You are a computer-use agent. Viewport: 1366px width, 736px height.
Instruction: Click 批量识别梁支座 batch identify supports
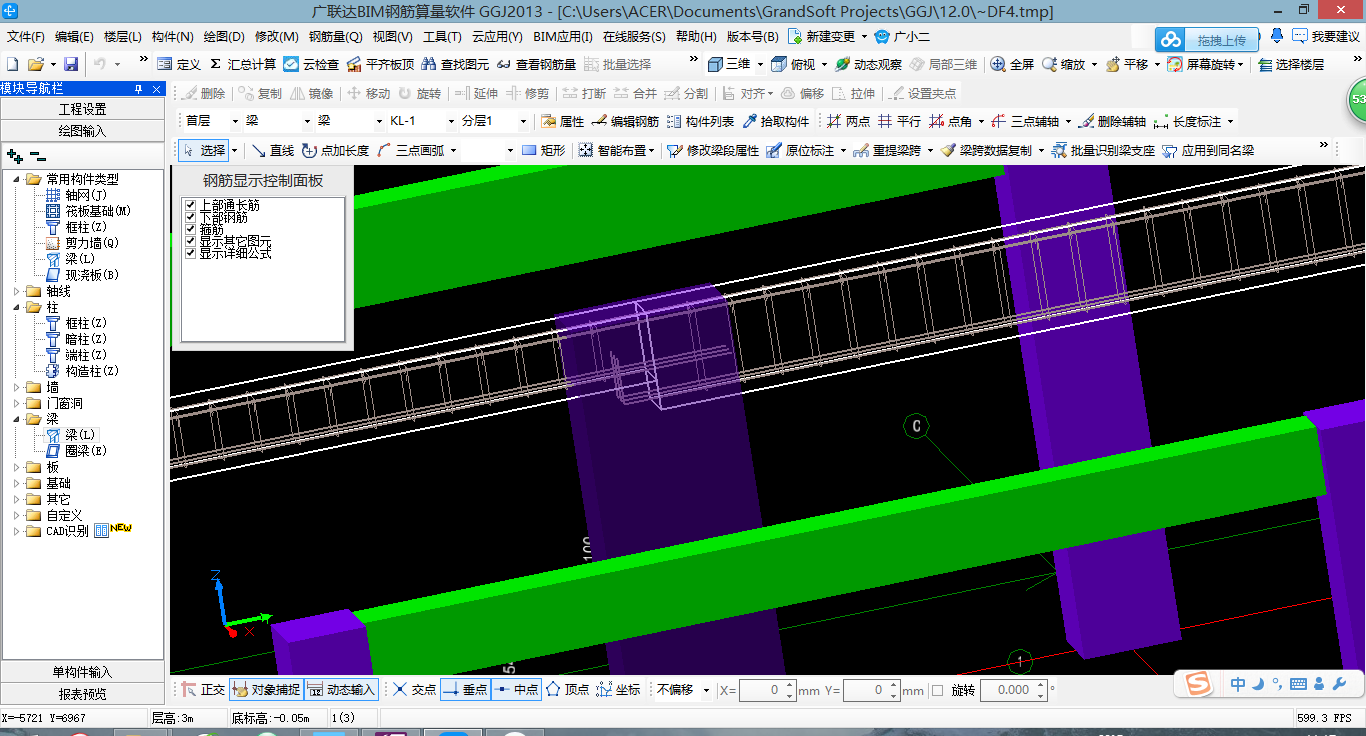[x=1103, y=150]
